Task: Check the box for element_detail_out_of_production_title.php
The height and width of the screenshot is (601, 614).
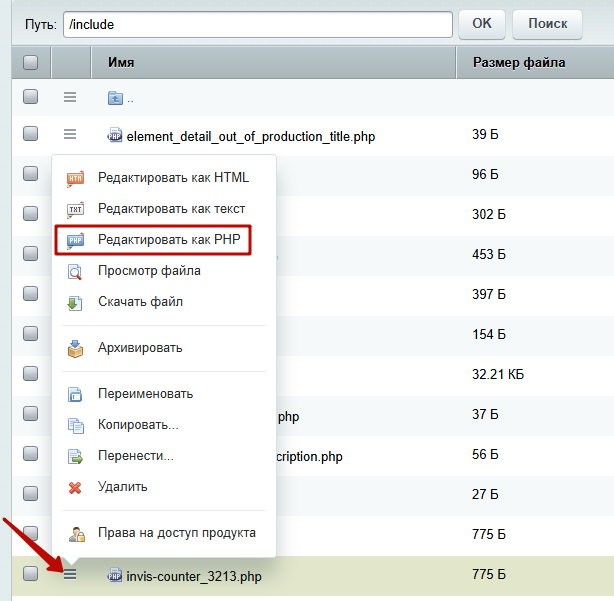Action: (x=31, y=133)
